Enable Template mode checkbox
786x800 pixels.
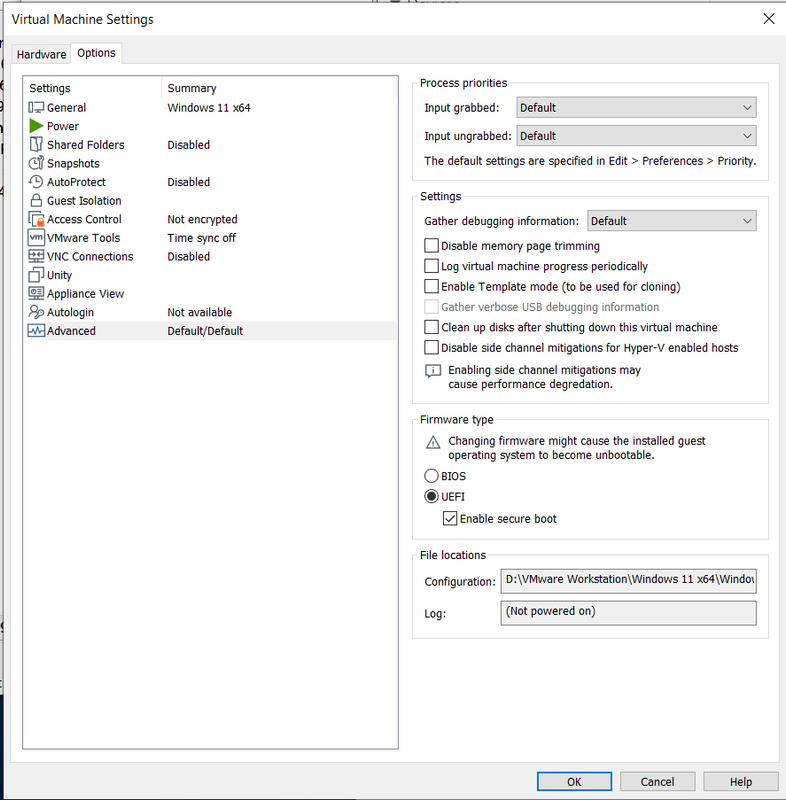432,287
